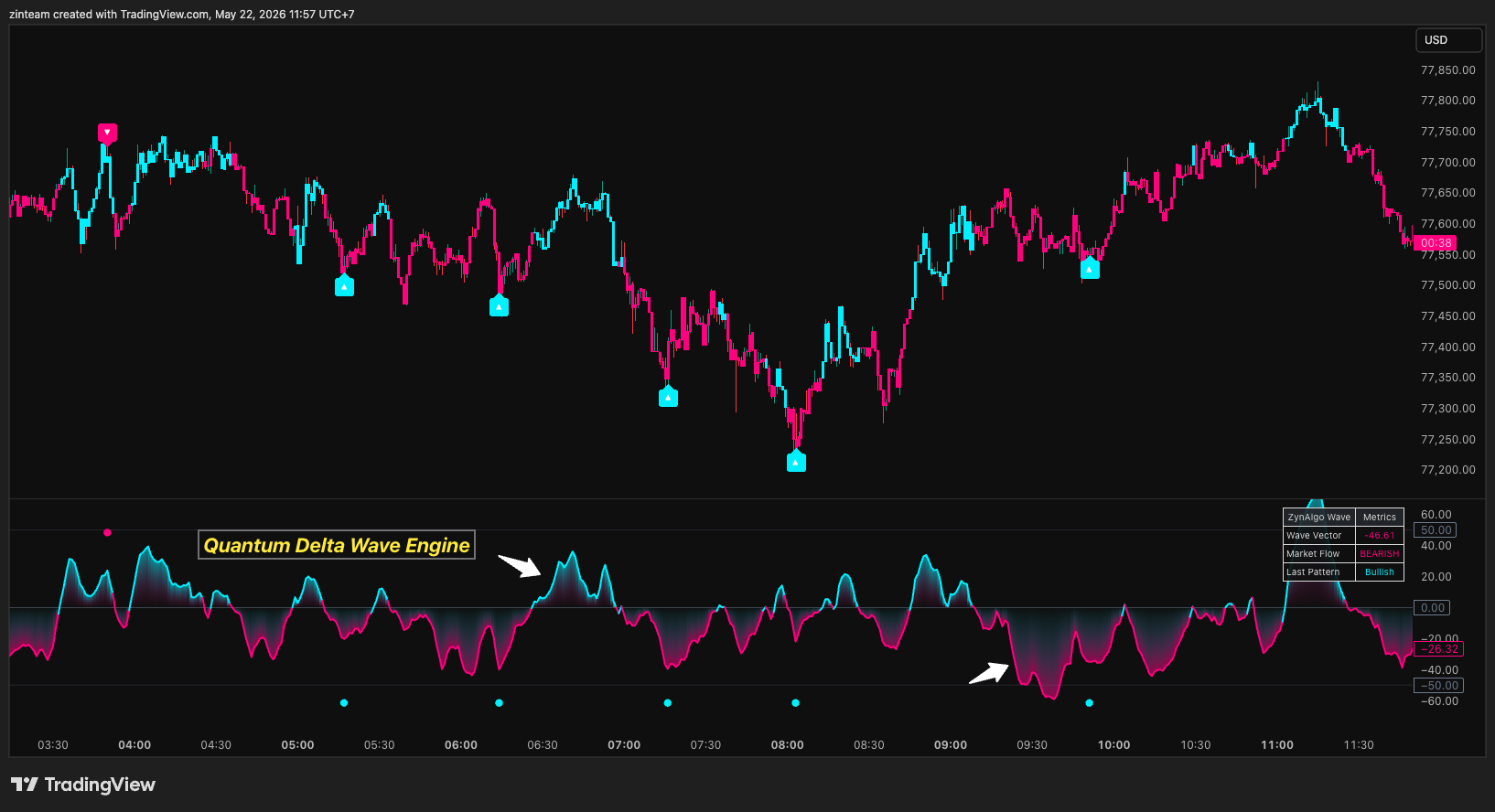Click the oscillator cyan dot just before 10:00
Screen dimensions: 1495x812
point(1089,703)
